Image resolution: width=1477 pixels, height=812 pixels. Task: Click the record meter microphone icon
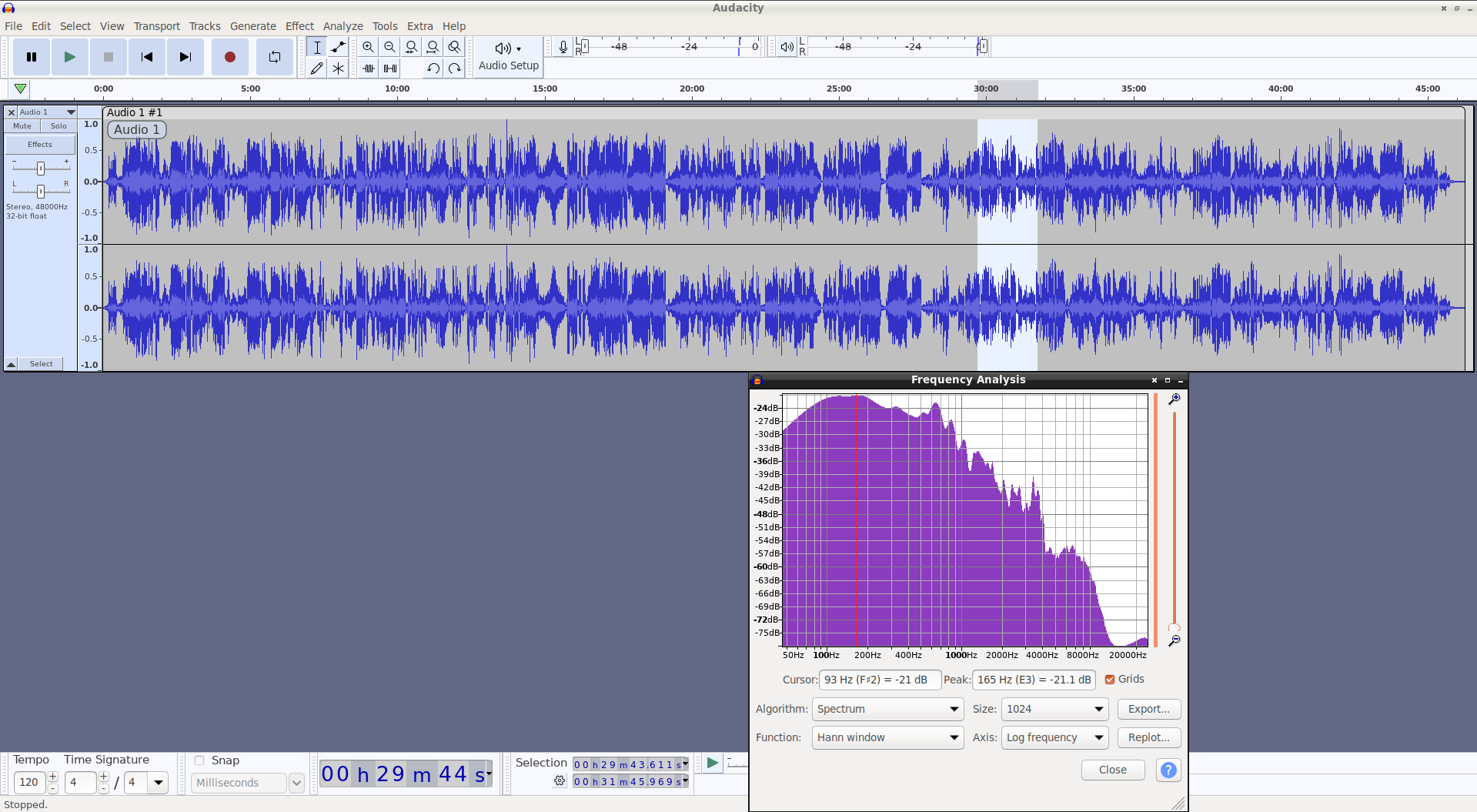pos(563,47)
